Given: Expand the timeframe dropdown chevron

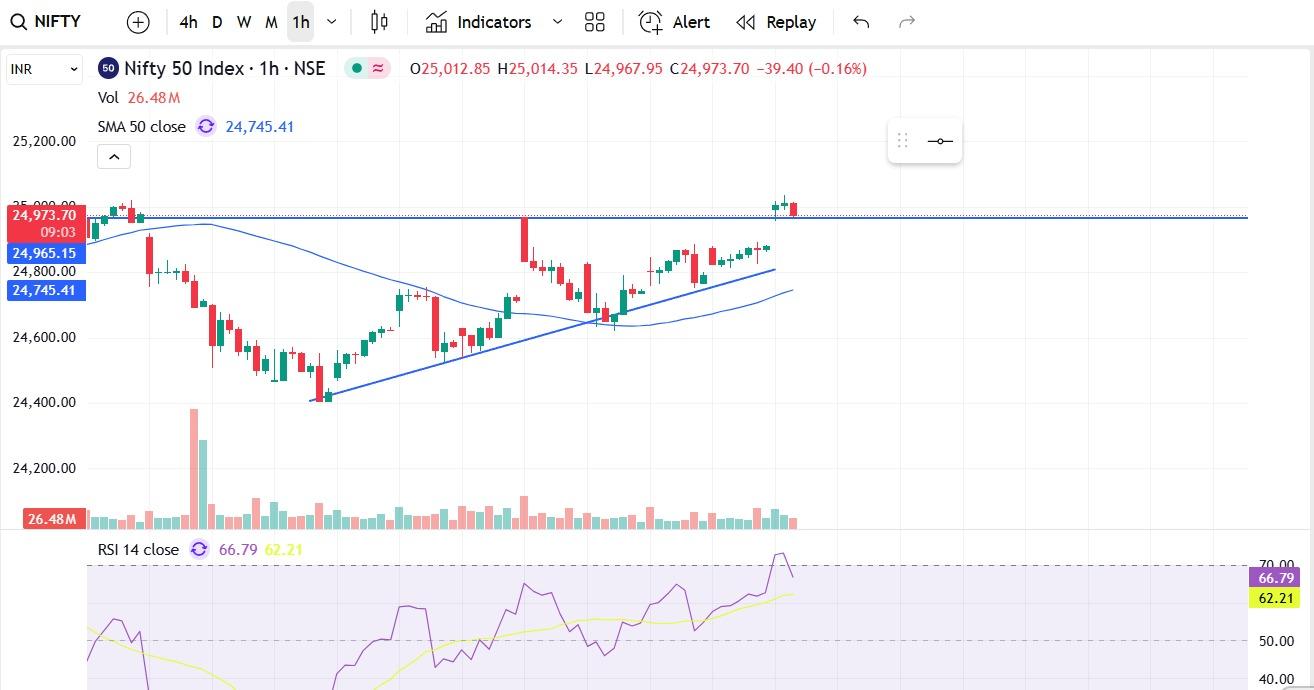Looking at the screenshot, I should (x=332, y=22).
